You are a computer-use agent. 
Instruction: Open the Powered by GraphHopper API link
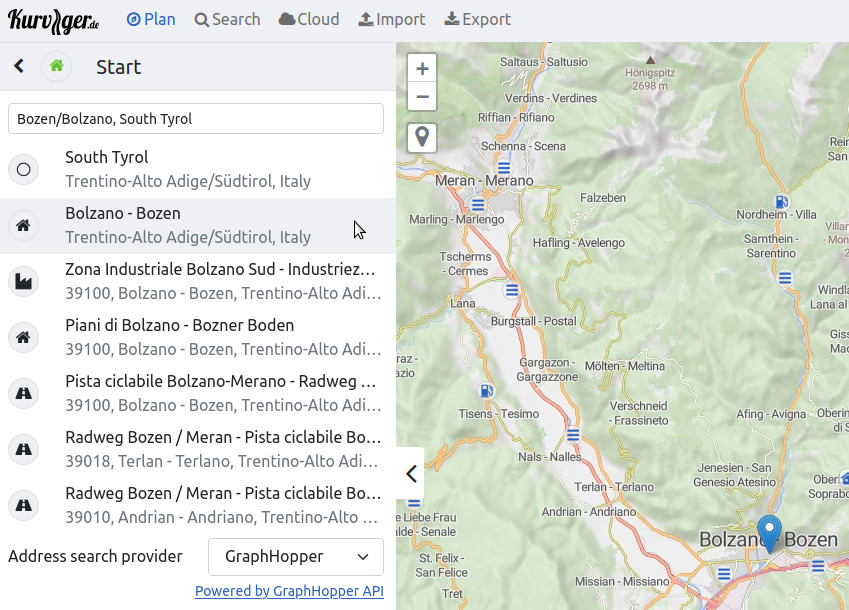[x=289, y=591]
